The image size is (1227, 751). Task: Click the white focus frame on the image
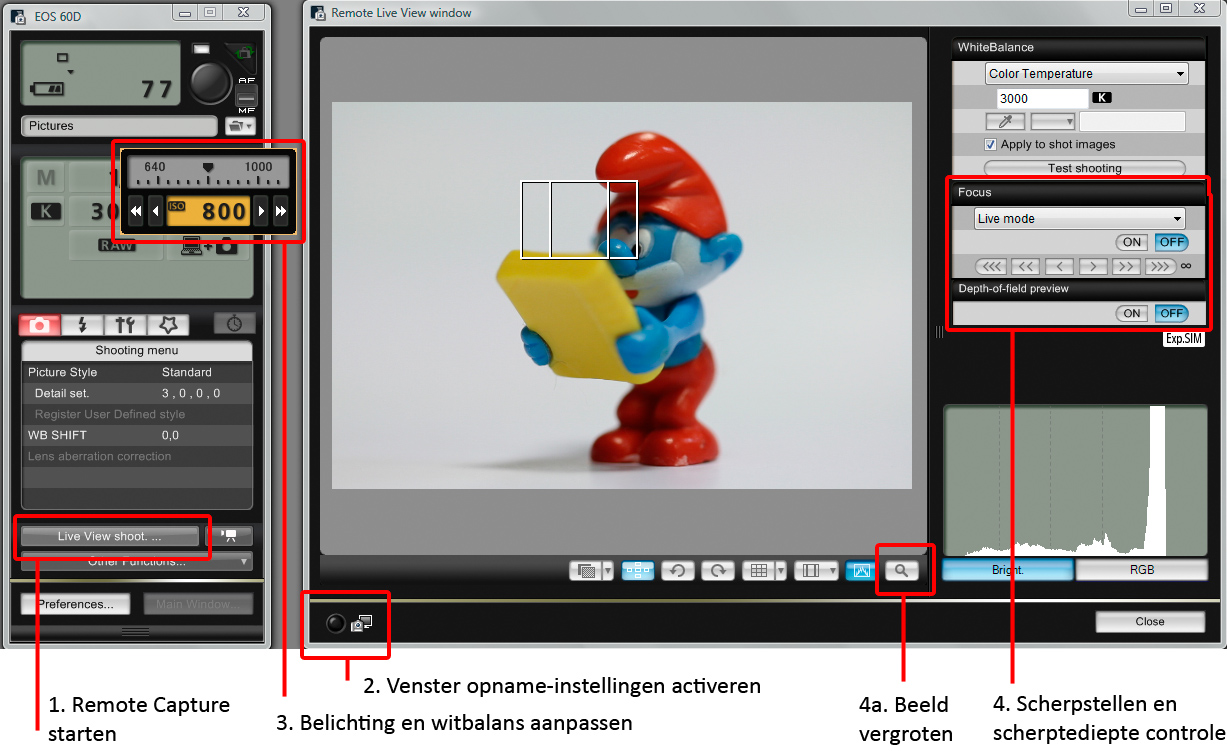[x=579, y=219]
